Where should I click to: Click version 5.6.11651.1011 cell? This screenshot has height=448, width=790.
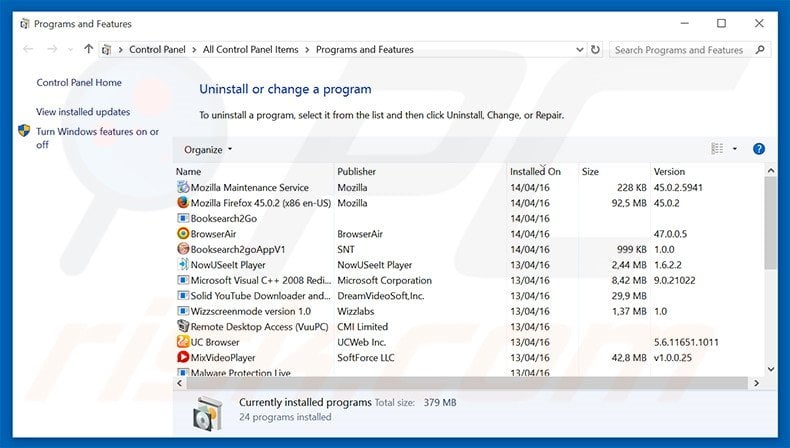[x=686, y=342]
